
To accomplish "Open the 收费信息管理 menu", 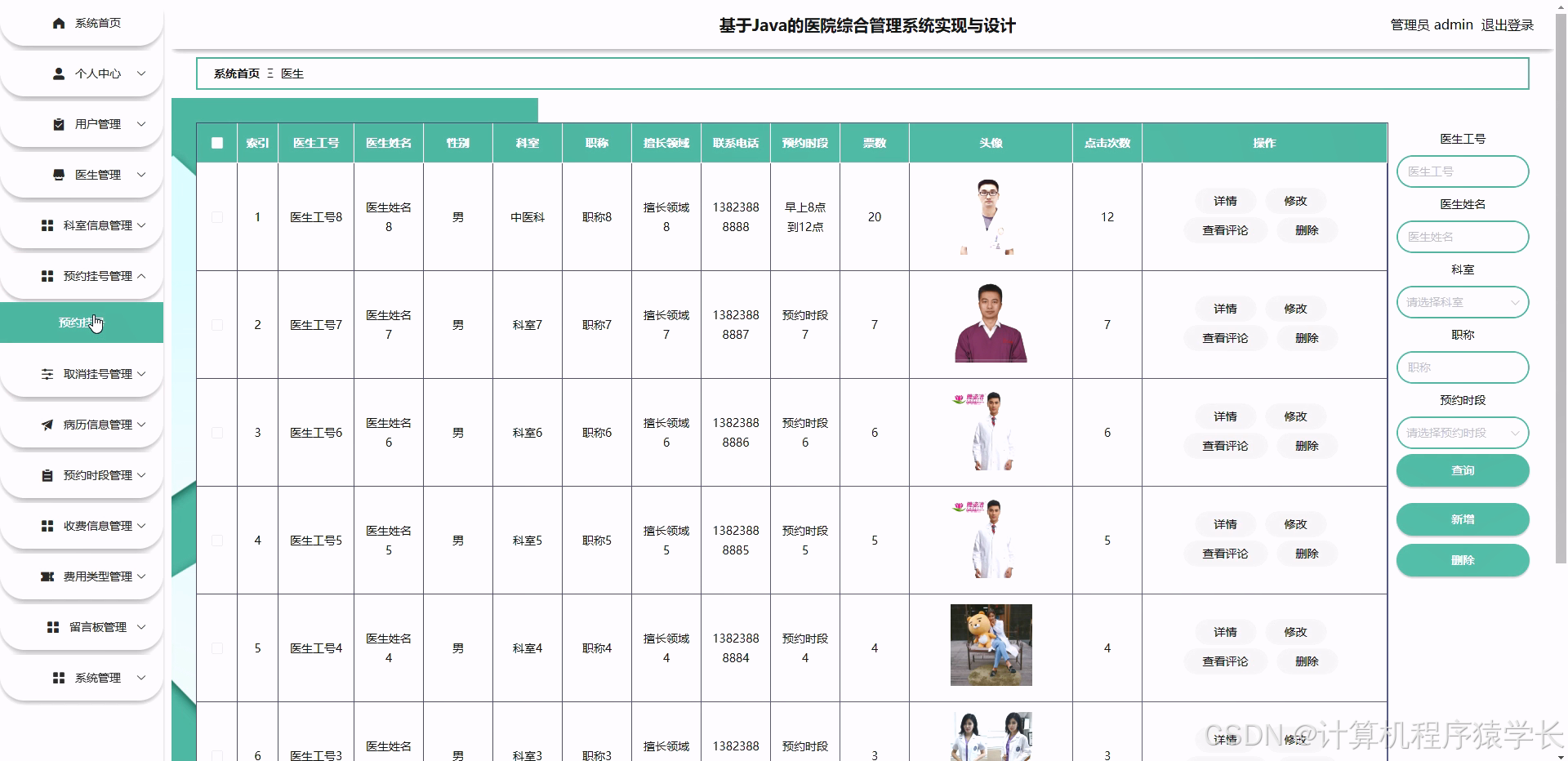I will click(x=82, y=526).
